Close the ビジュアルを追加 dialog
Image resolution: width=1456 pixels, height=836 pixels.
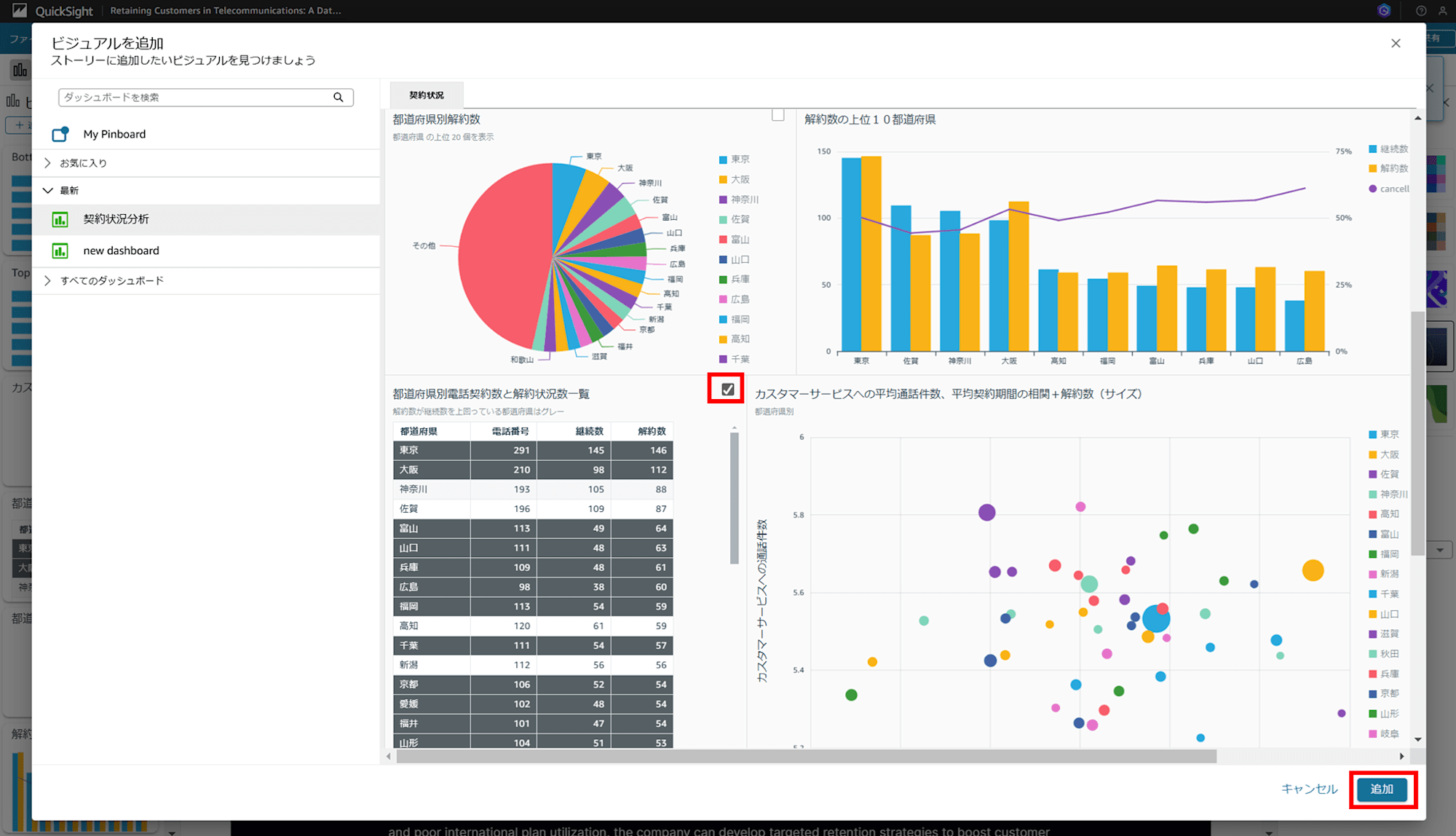[x=1396, y=43]
